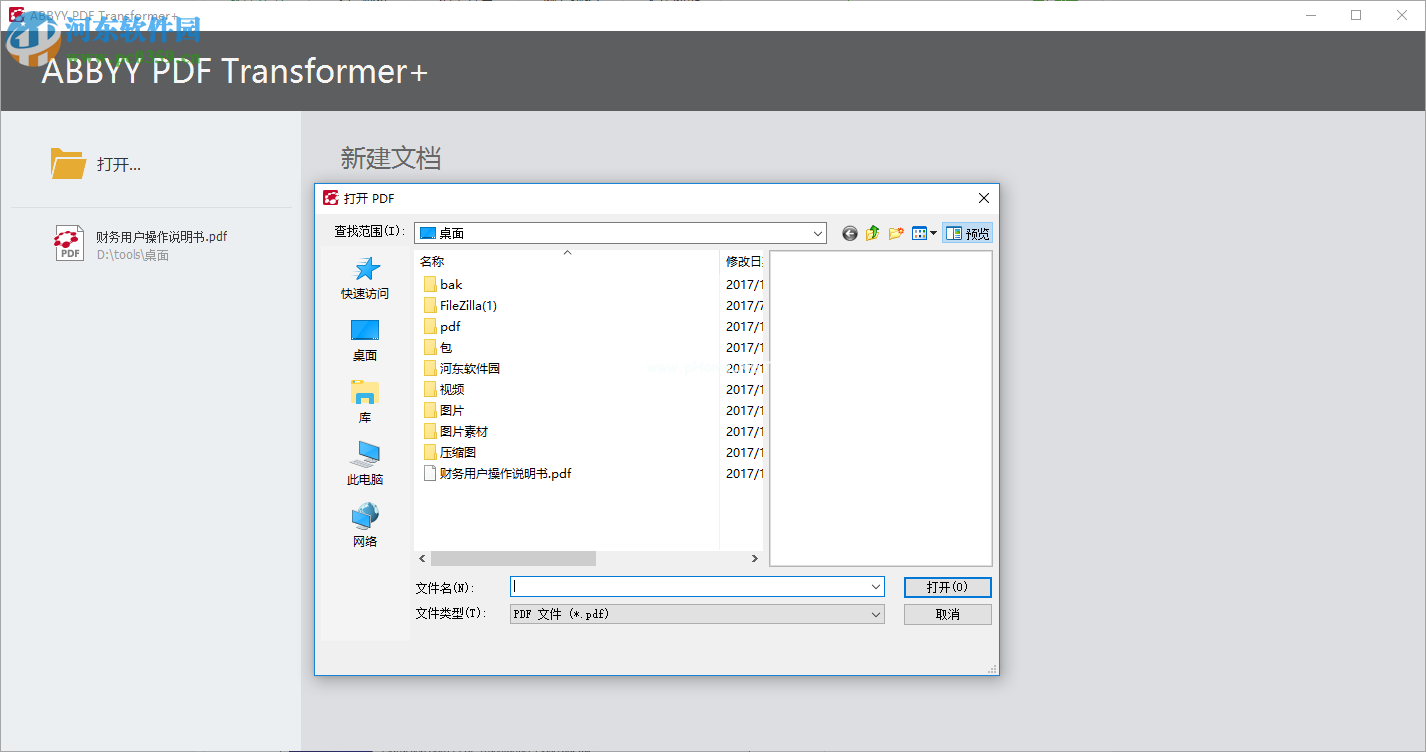Image resolution: width=1426 pixels, height=752 pixels.
Task: Click the pdf folder's yellow icon
Action: click(430, 326)
